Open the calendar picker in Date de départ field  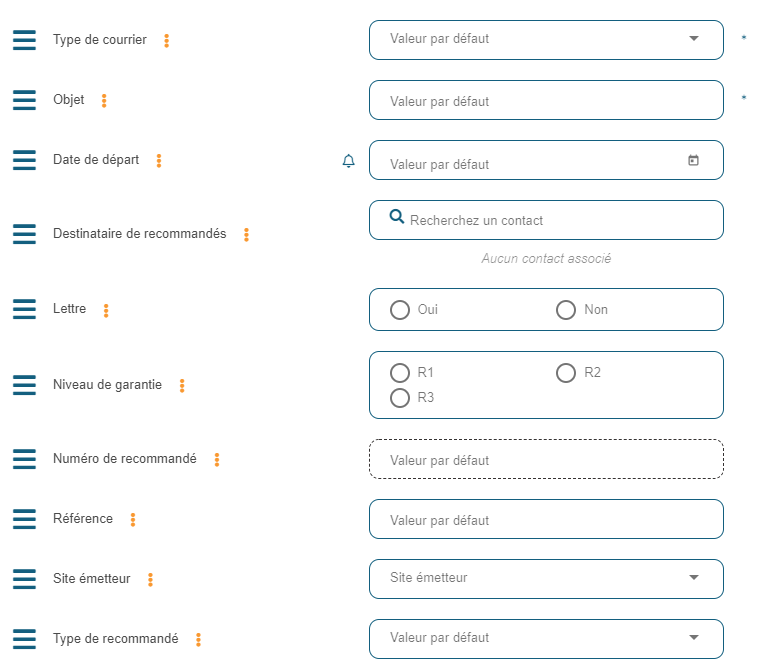693,160
